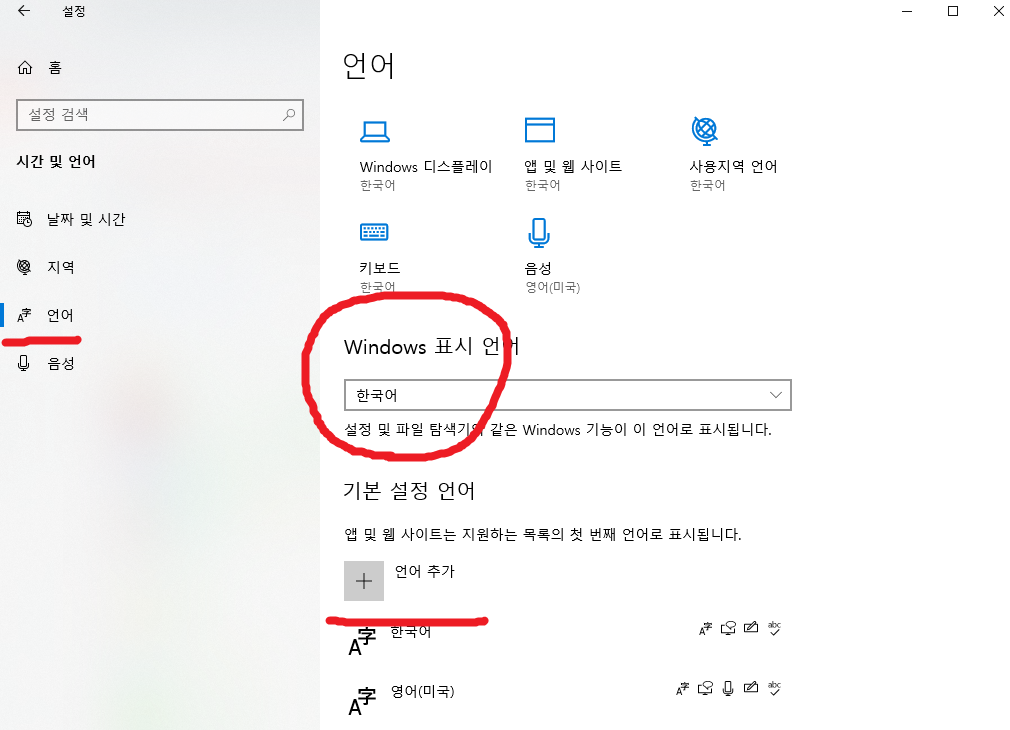The height and width of the screenshot is (730, 1010).
Task: Select 영어(미국) in preferred languages list
Action: 423,691
